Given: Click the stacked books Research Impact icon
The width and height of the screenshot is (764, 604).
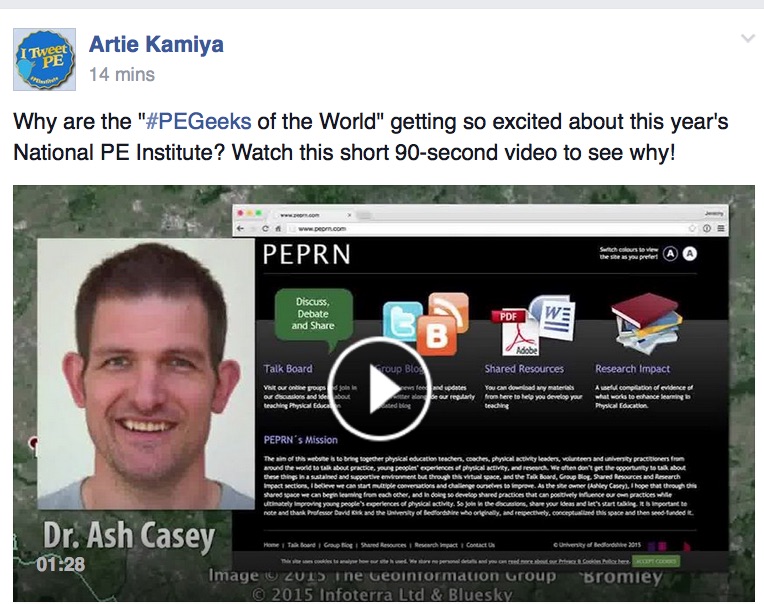Looking at the screenshot, I should coord(646,322).
